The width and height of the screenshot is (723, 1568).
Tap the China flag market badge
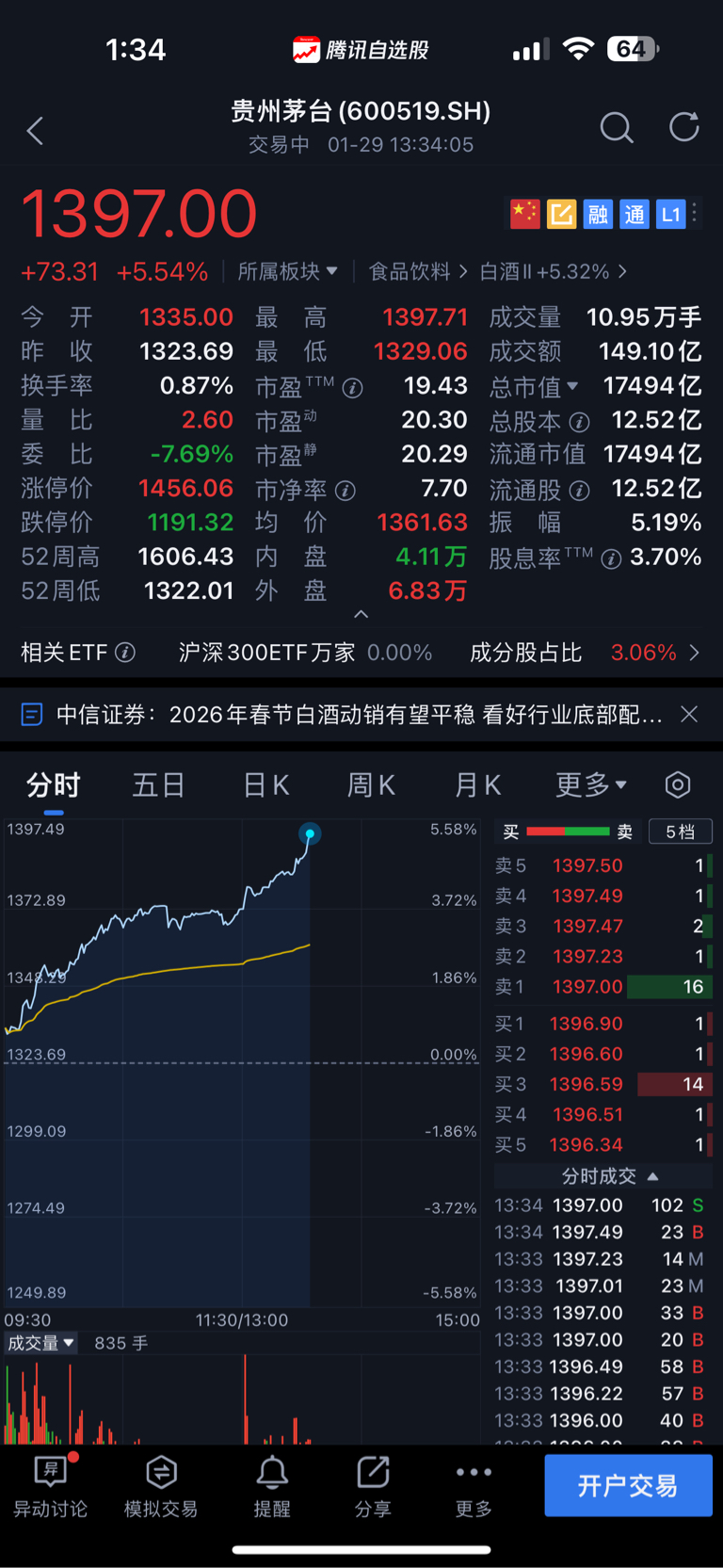coord(524,214)
